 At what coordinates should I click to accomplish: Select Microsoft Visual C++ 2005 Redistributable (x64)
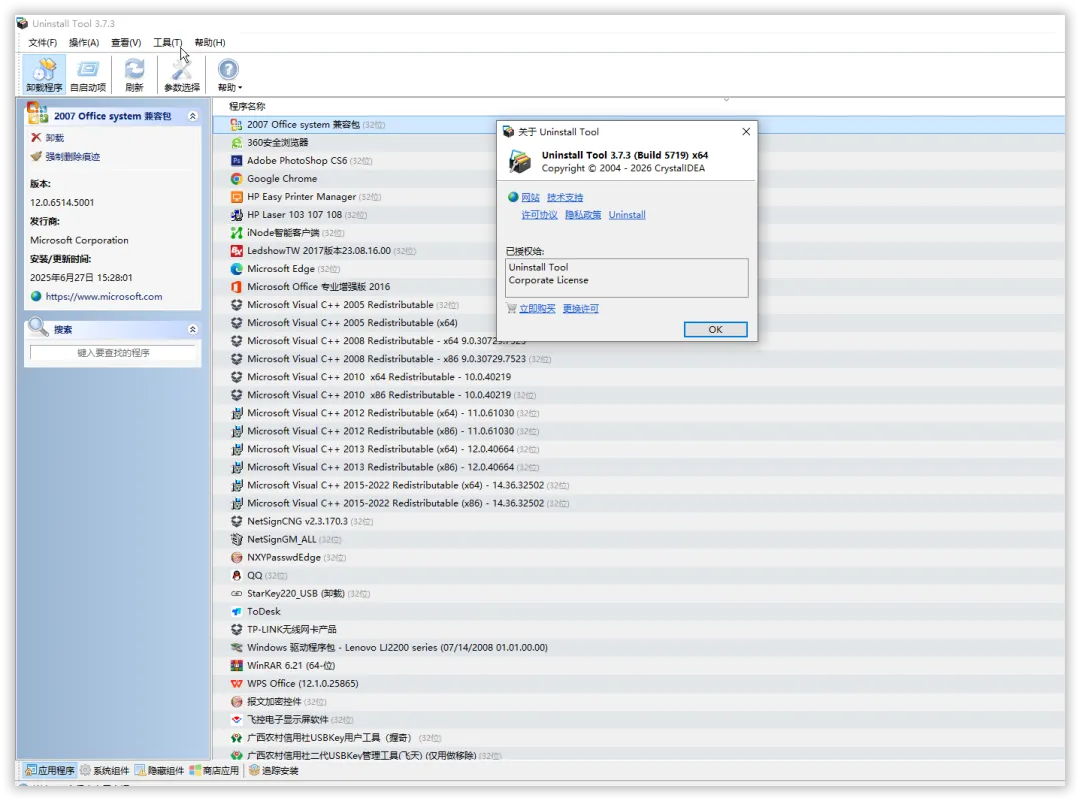click(x=638, y=323)
